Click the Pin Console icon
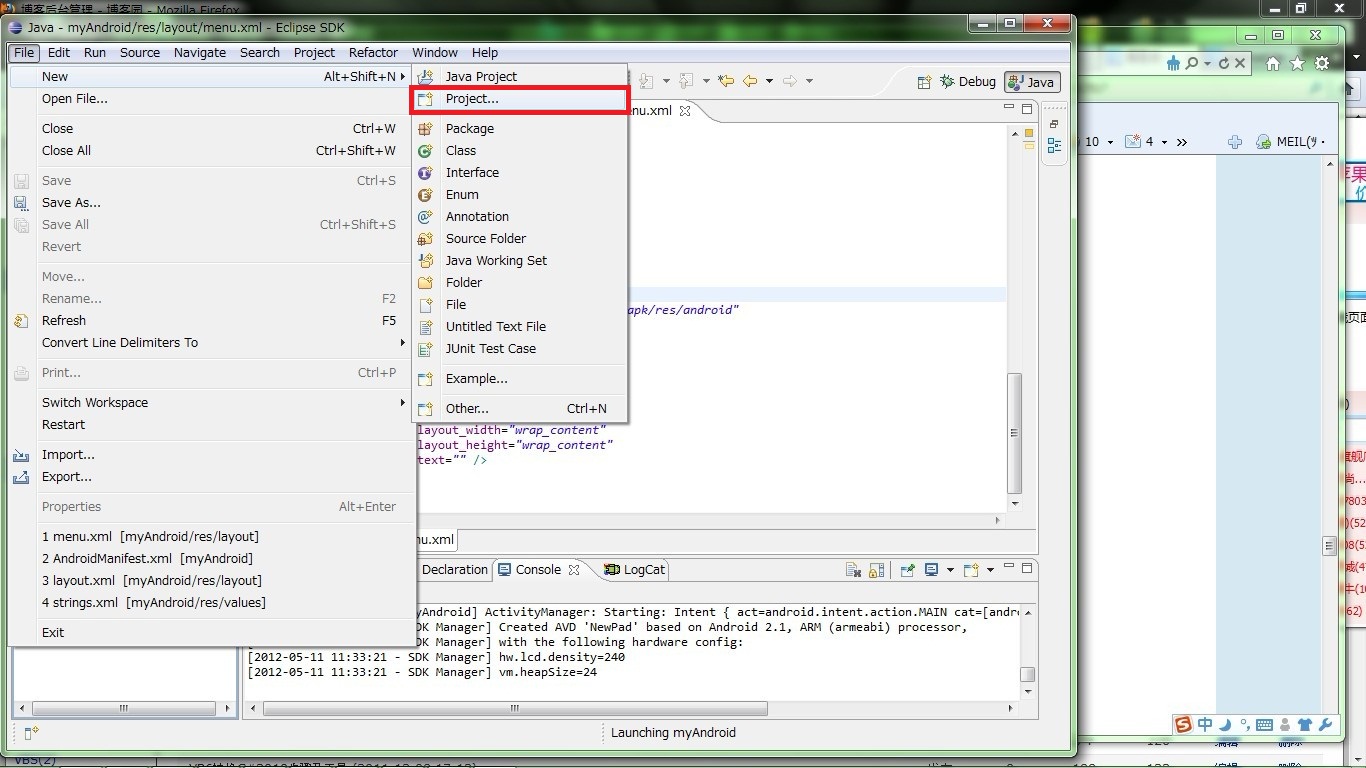Viewport: 1366px width, 768px height. pyautogui.click(x=907, y=570)
